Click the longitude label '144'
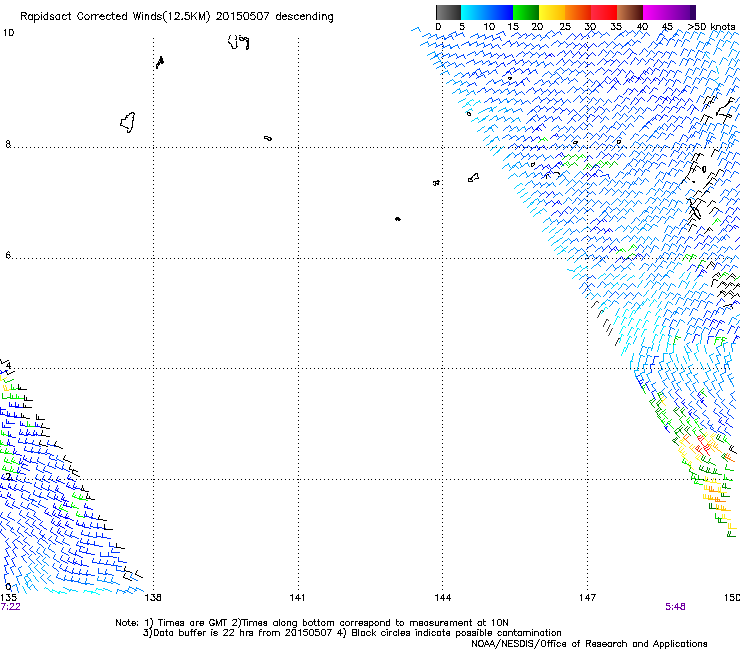 pos(442,598)
